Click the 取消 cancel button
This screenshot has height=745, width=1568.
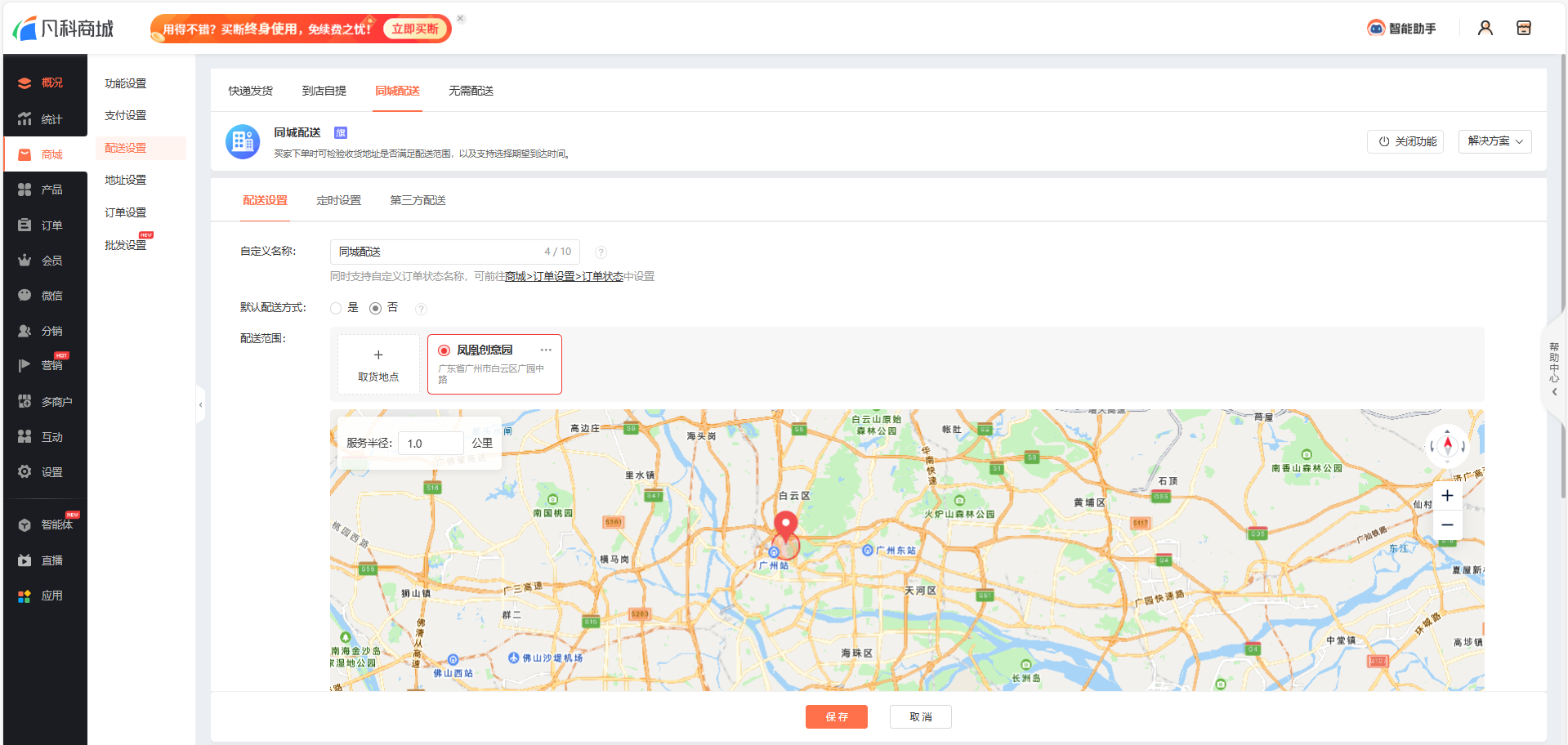[x=921, y=716]
